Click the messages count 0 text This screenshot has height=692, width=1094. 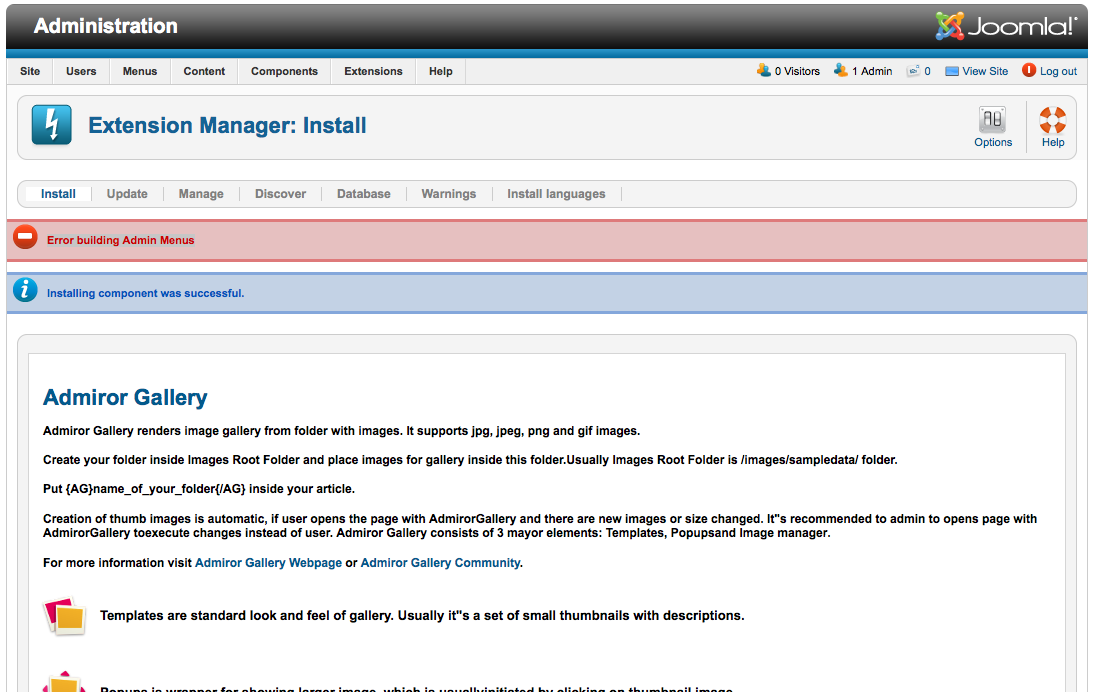(927, 71)
